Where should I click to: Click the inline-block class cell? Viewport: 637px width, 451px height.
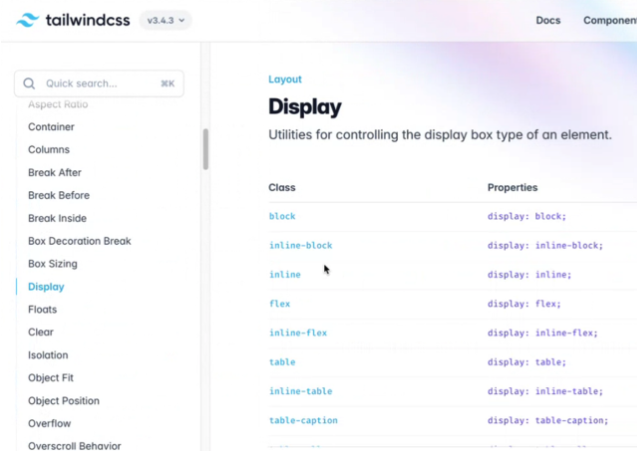coord(301,245)
